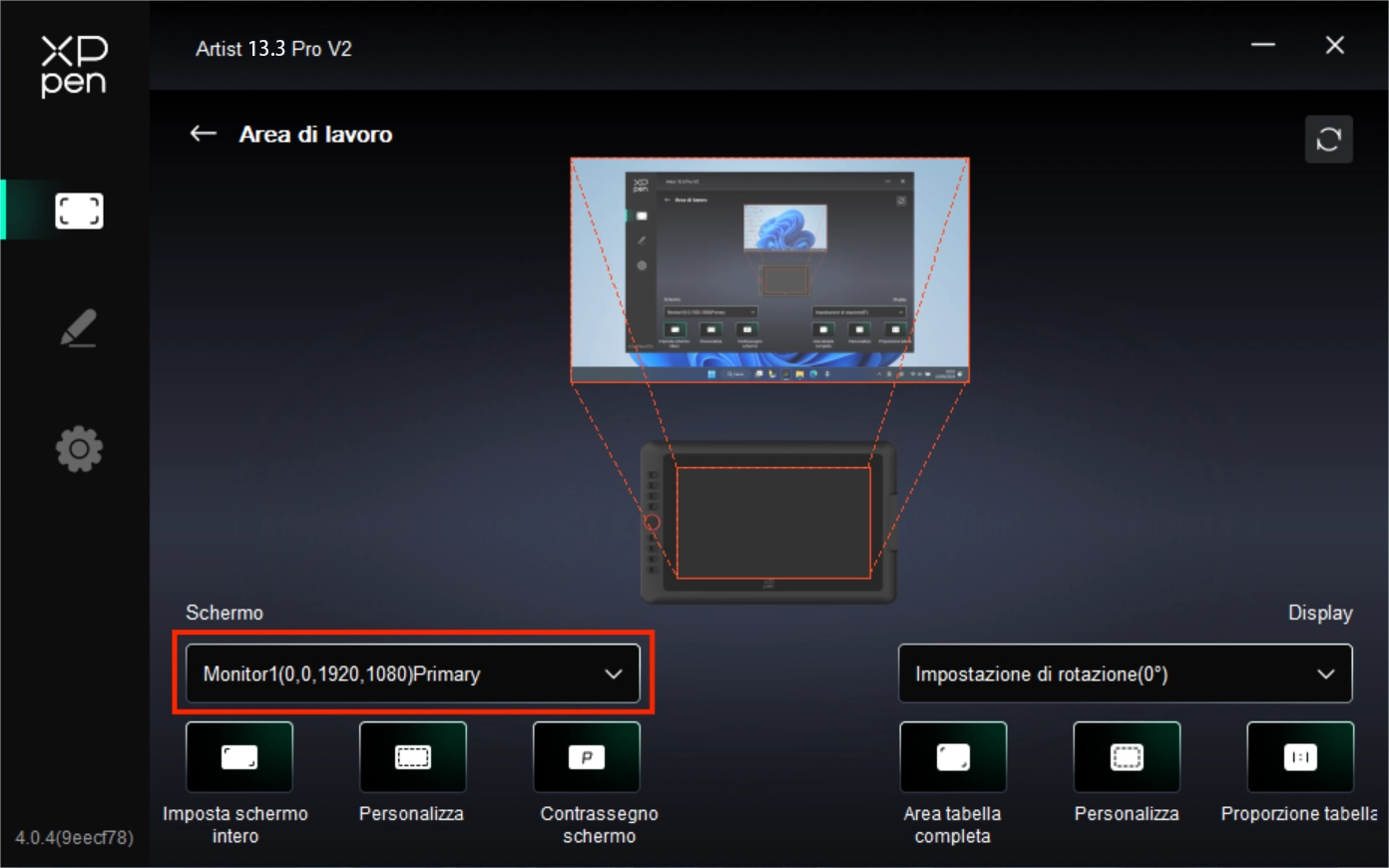Open the Monitor1 screen dropdown
Viewport: 1389px width, 868px height.
(412, 674)
